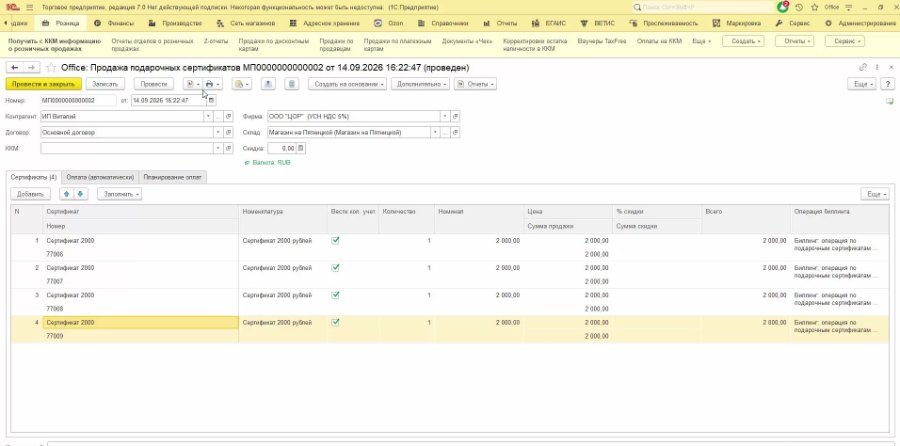Open the Финансы section menu

click(114, 24)
